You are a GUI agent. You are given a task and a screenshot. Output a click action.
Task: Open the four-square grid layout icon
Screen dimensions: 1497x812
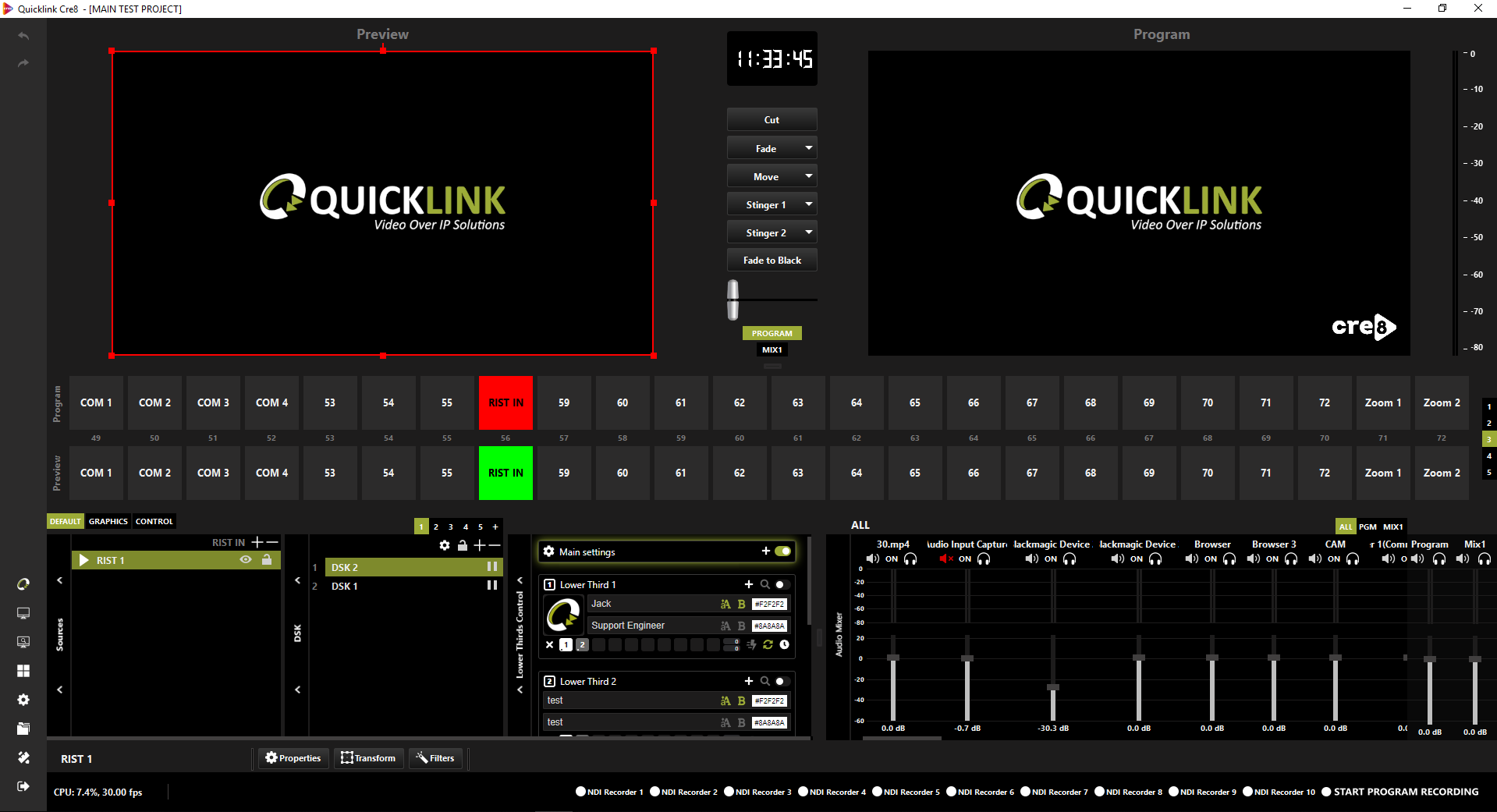point(23,671)
